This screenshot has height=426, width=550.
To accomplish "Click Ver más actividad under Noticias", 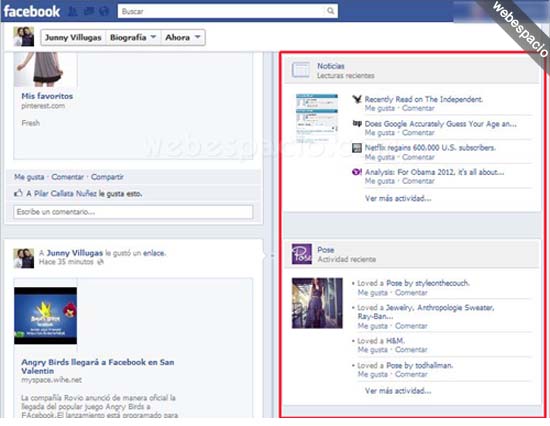I will point(398,198).
